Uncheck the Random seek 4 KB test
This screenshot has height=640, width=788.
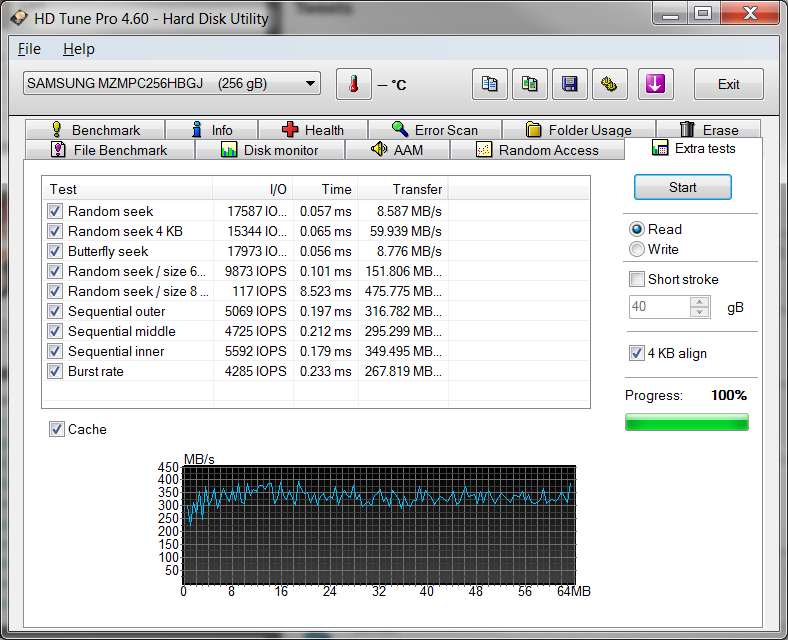click(x=55, y=231)
